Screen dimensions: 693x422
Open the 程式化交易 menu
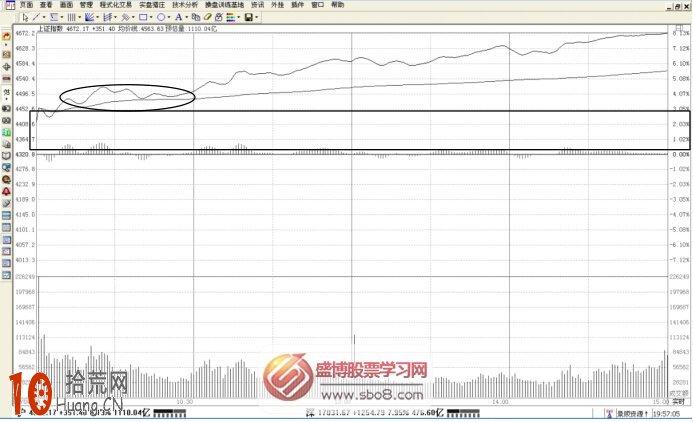tap(116, 5)
